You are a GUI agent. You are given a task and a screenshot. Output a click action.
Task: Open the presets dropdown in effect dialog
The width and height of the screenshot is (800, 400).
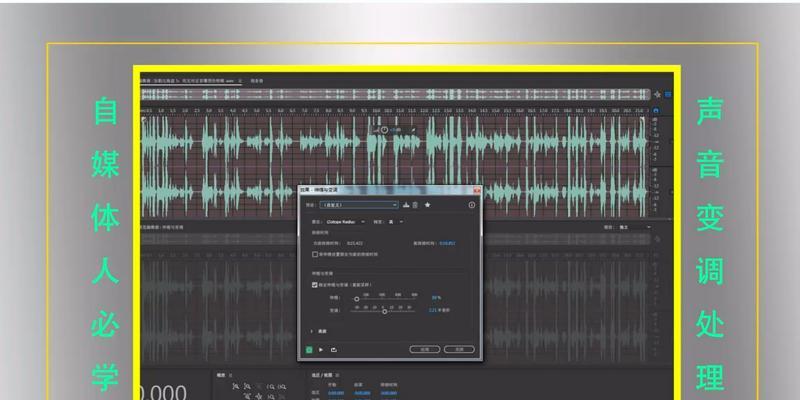pyautogui.click(x=359, y=205)
